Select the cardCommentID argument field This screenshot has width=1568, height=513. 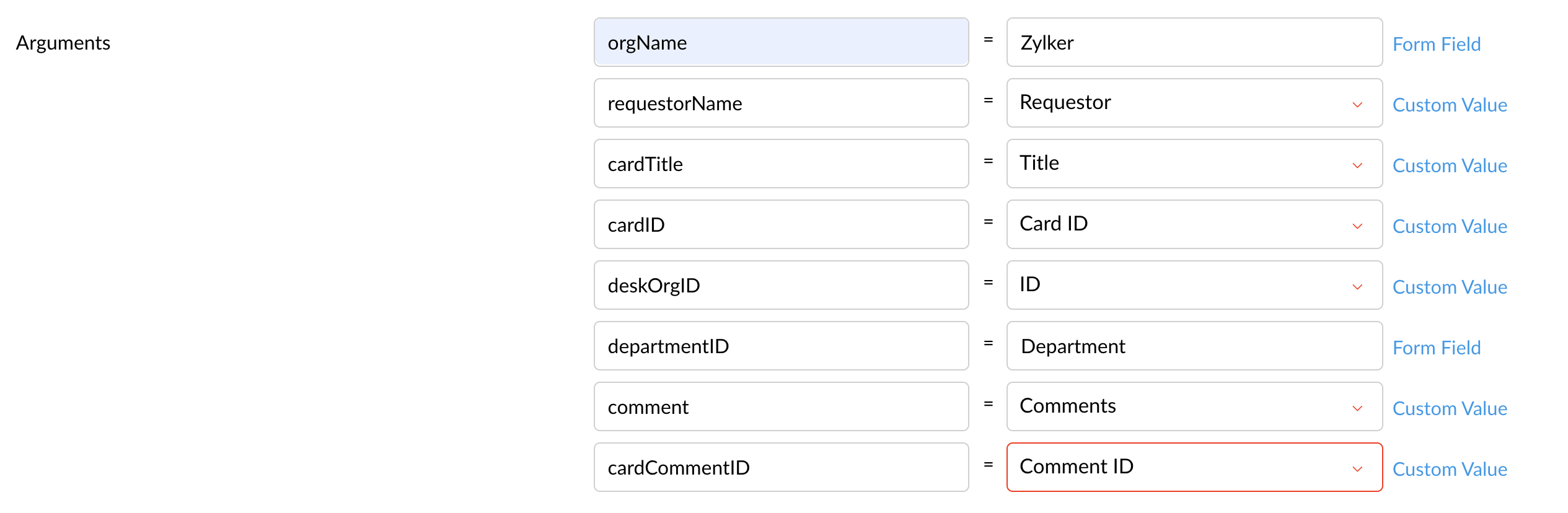point(781,468)
